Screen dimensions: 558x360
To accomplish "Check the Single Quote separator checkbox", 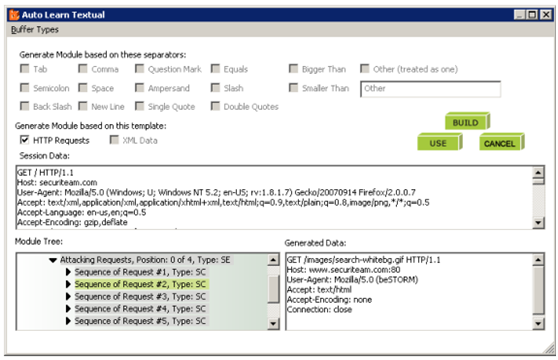I will 140,106.
